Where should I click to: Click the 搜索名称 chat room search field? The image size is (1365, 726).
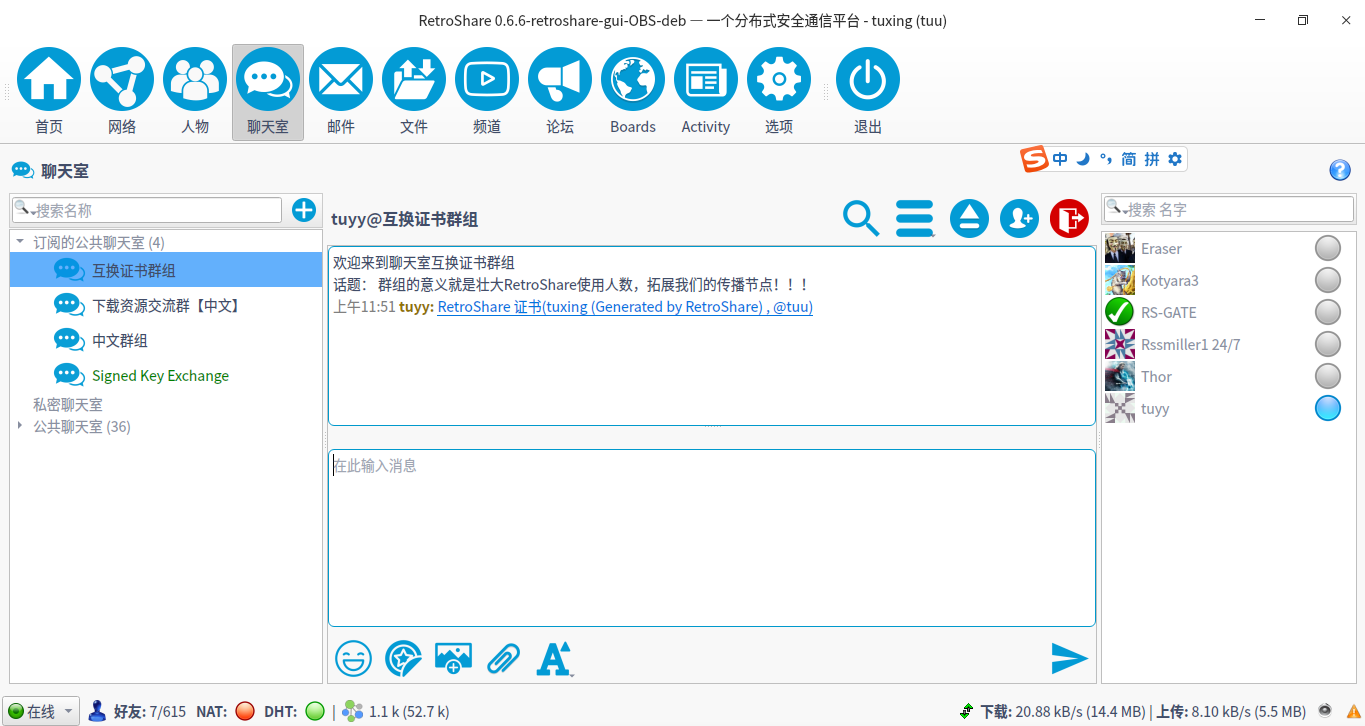147,210
